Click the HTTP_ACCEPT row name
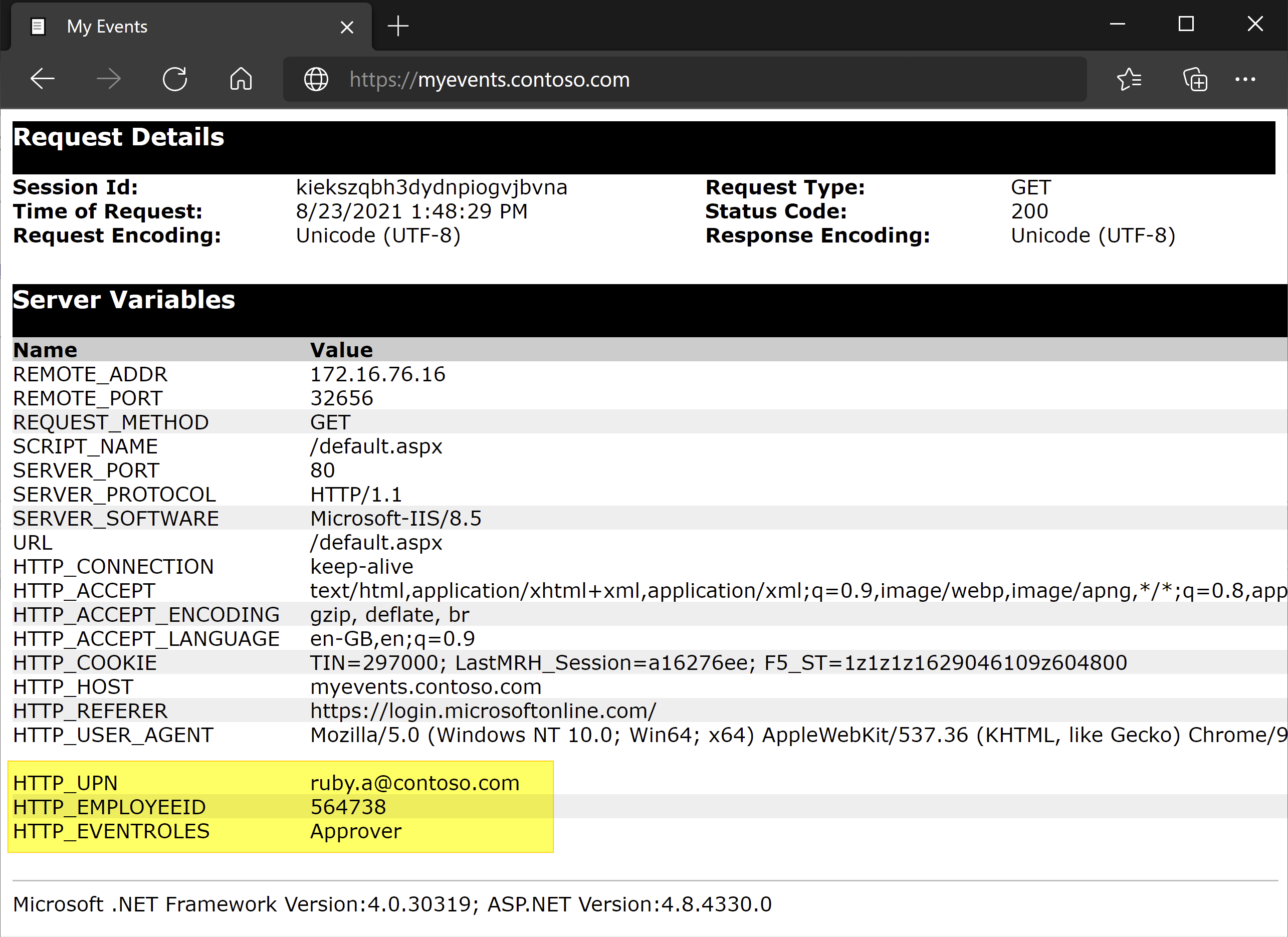Viewport: 1288px width, 937px height. pos(84,591)
